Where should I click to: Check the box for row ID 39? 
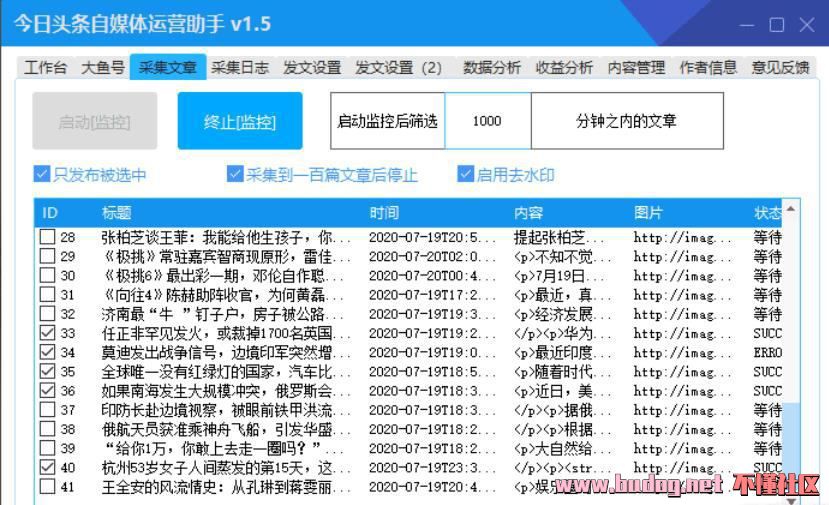click(x=48, y=448)
